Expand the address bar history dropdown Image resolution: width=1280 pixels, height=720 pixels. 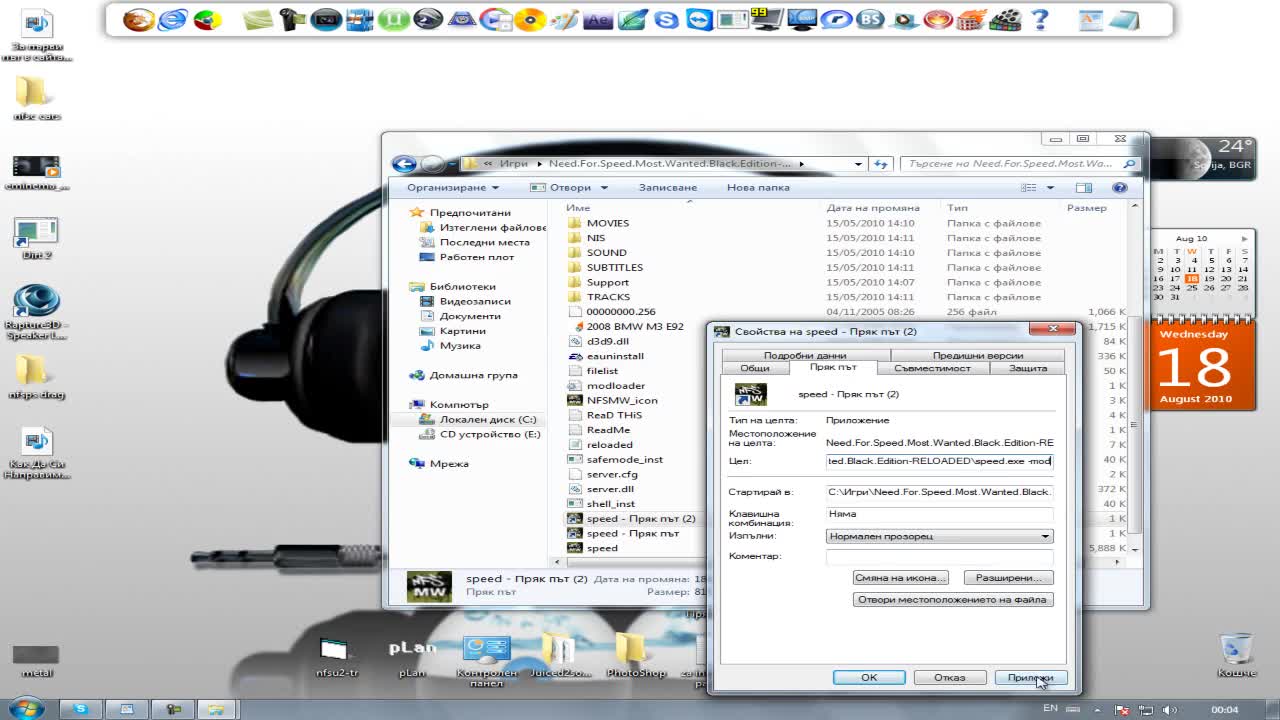(858, 163)
